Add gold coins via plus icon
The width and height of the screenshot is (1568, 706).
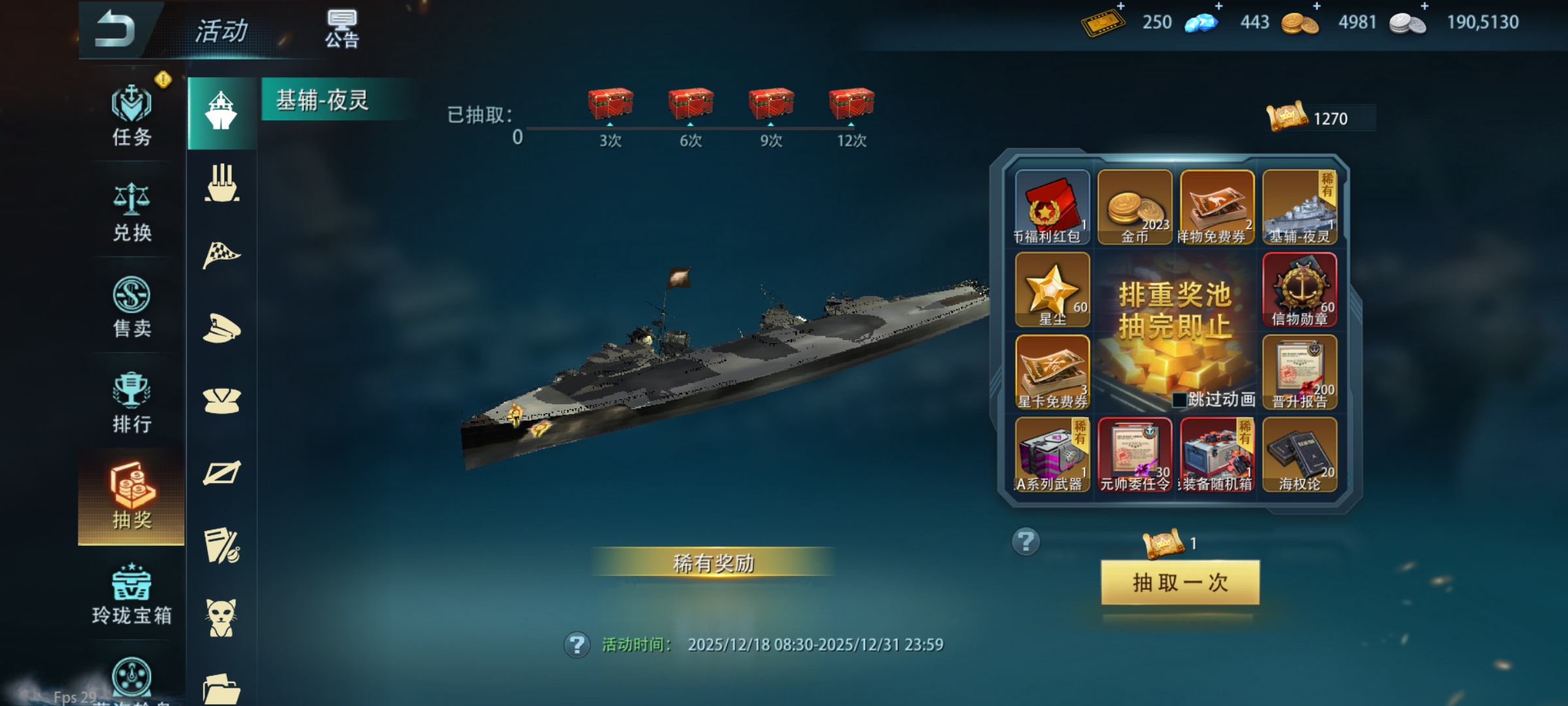(x=1316, y=6)
